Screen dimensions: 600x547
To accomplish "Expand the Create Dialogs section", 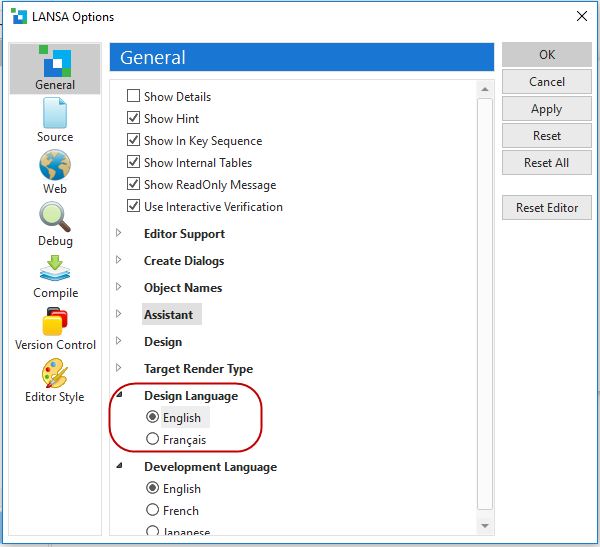I will coord(119,261).
